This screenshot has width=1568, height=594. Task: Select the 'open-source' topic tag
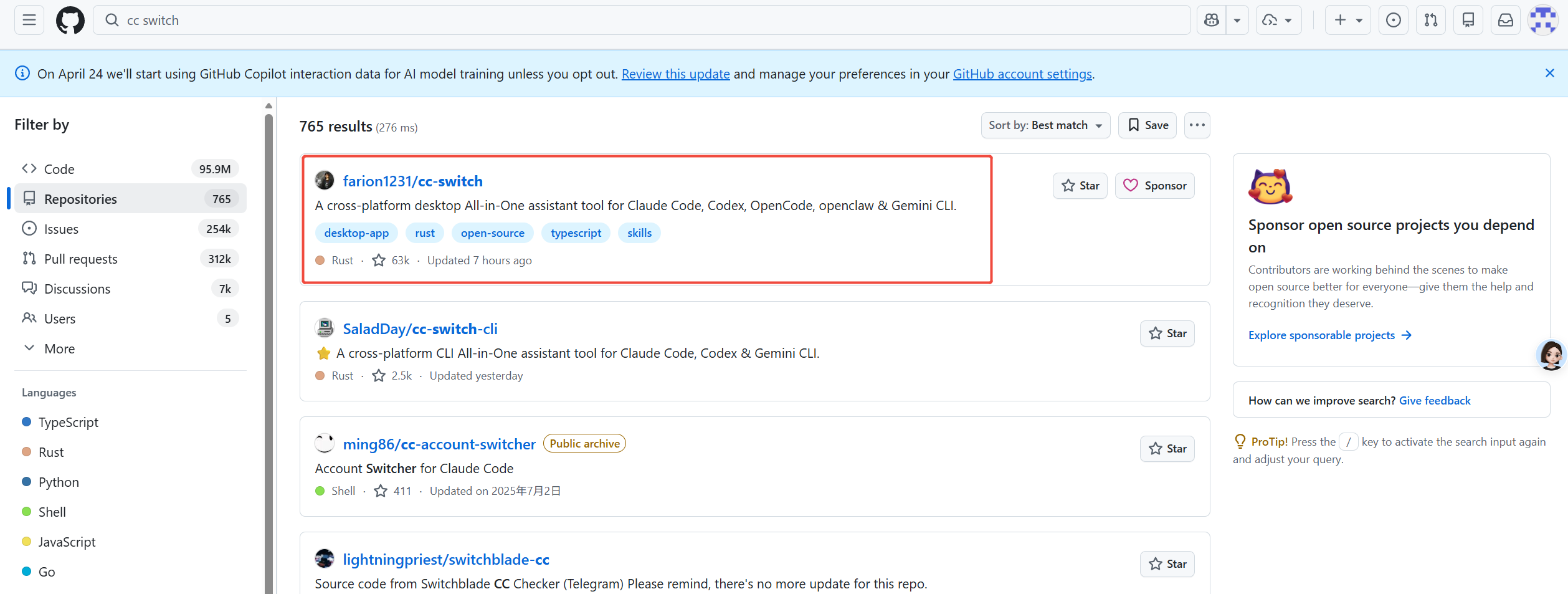[493, 233]
